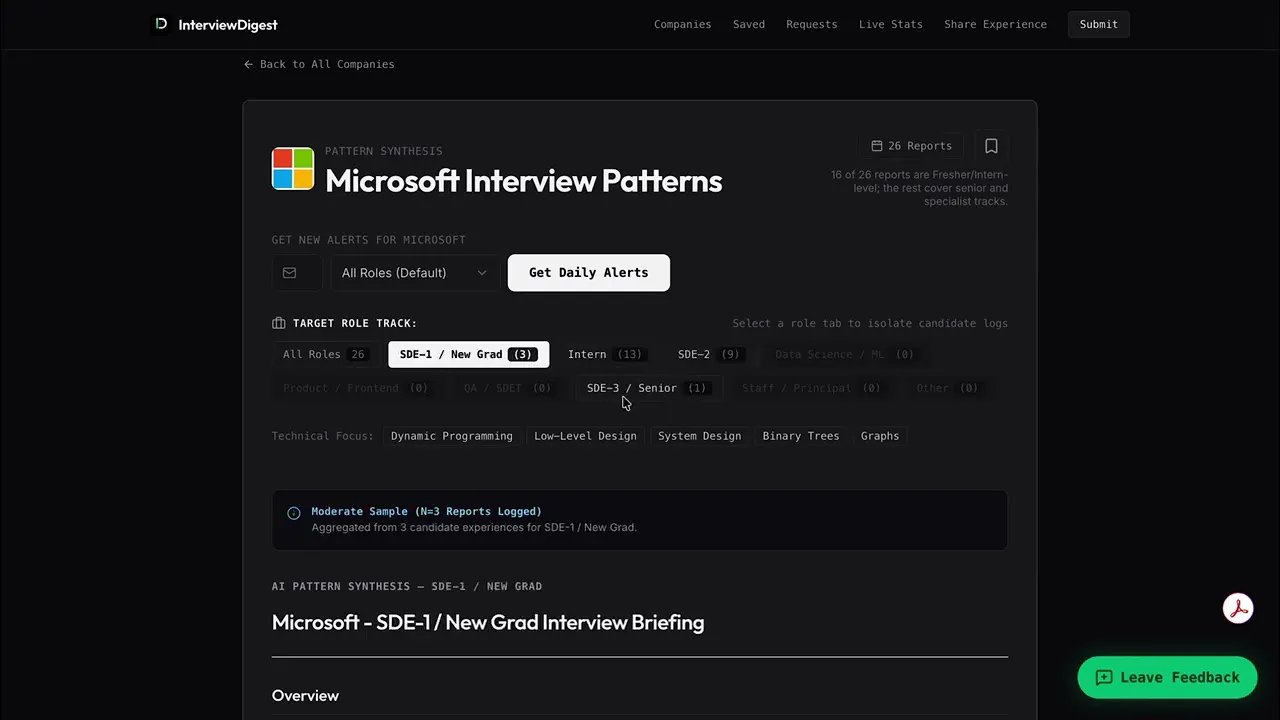The height and width of the screenshot is (720, 1280).
Task: Click the Overview section heading
Action: tap(305, 695)
